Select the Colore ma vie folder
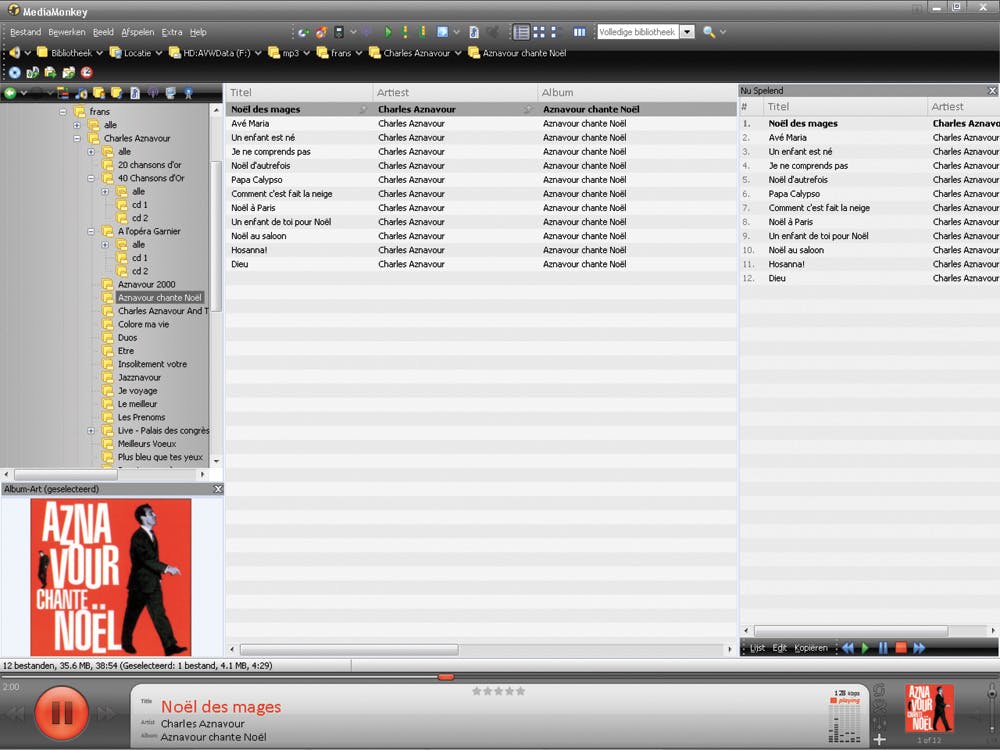This screenshot has width=1000, height=750. coord(143,324)
